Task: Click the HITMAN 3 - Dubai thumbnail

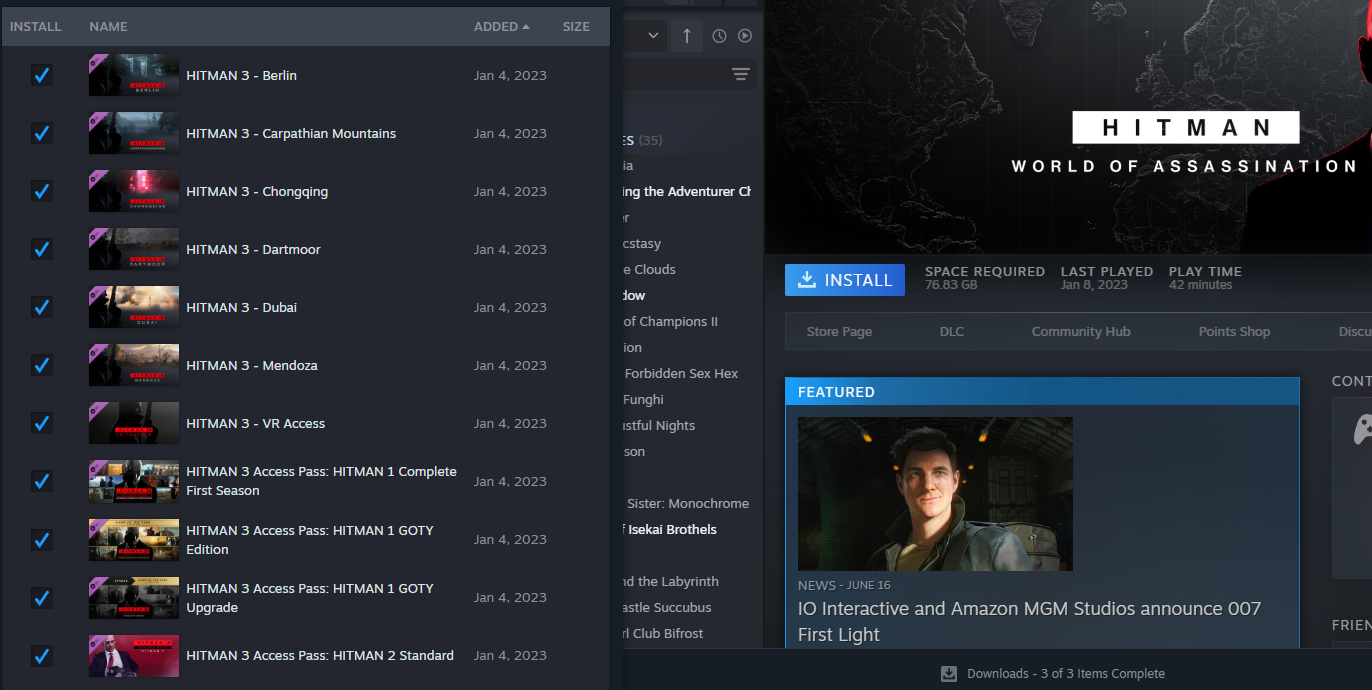Action: tap(134, 307)
